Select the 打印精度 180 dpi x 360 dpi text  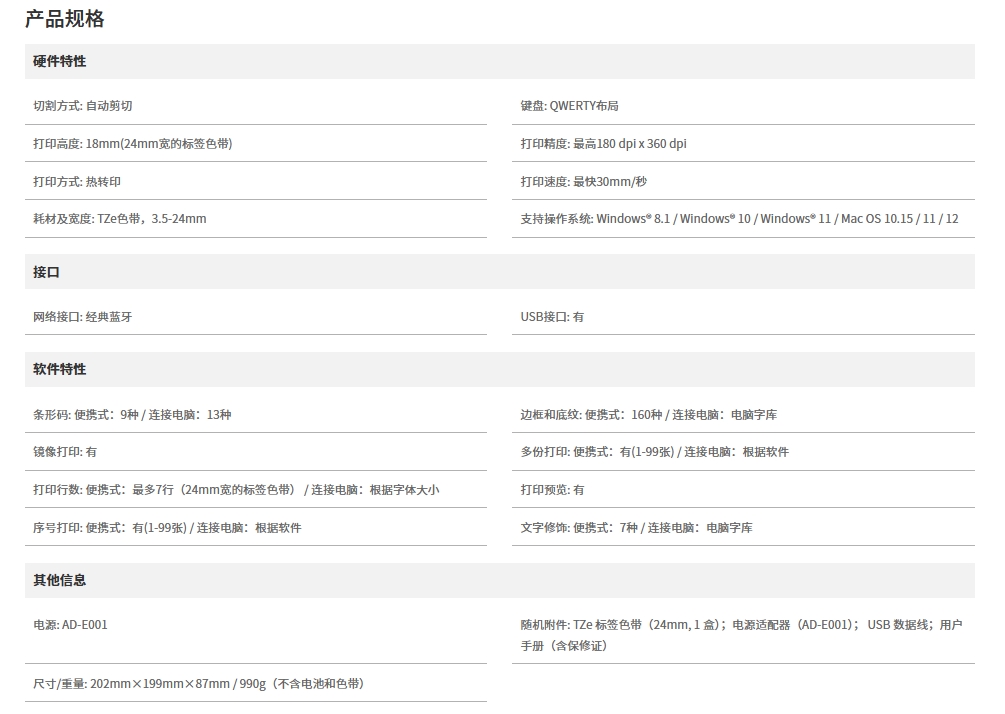coord(603,144)
